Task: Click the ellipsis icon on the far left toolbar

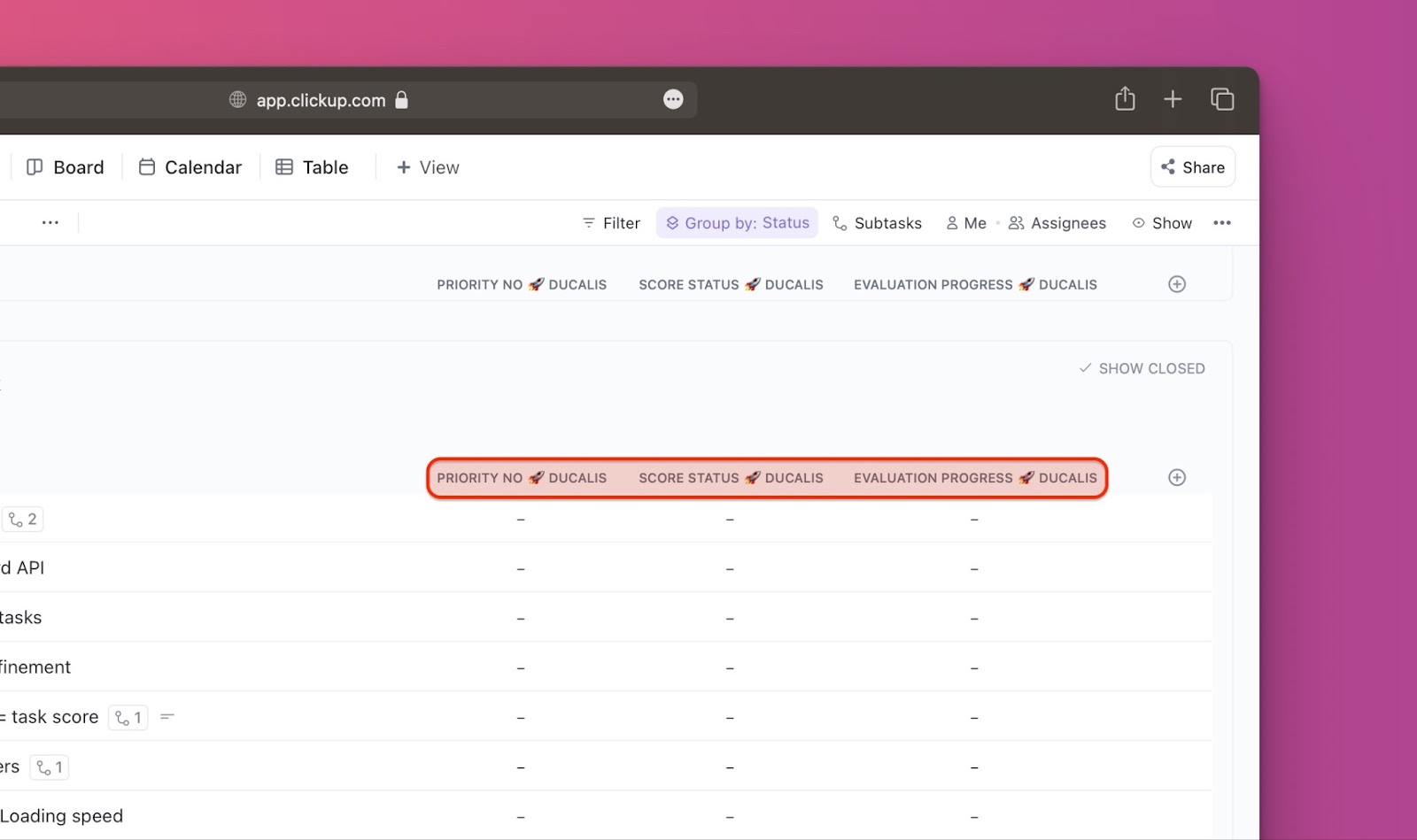Action: (50, 222)
